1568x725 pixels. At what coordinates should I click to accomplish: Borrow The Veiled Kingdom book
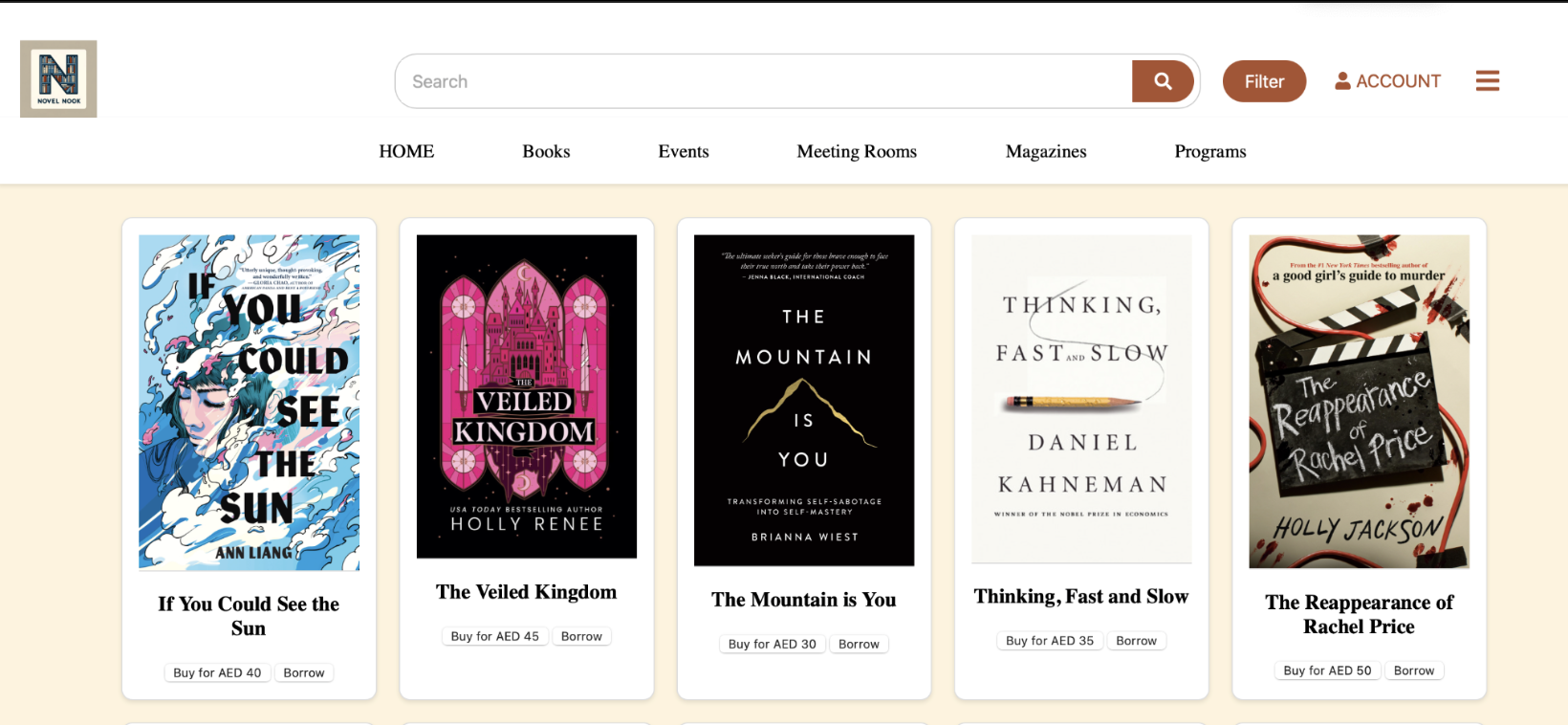[x=581, y=636]
